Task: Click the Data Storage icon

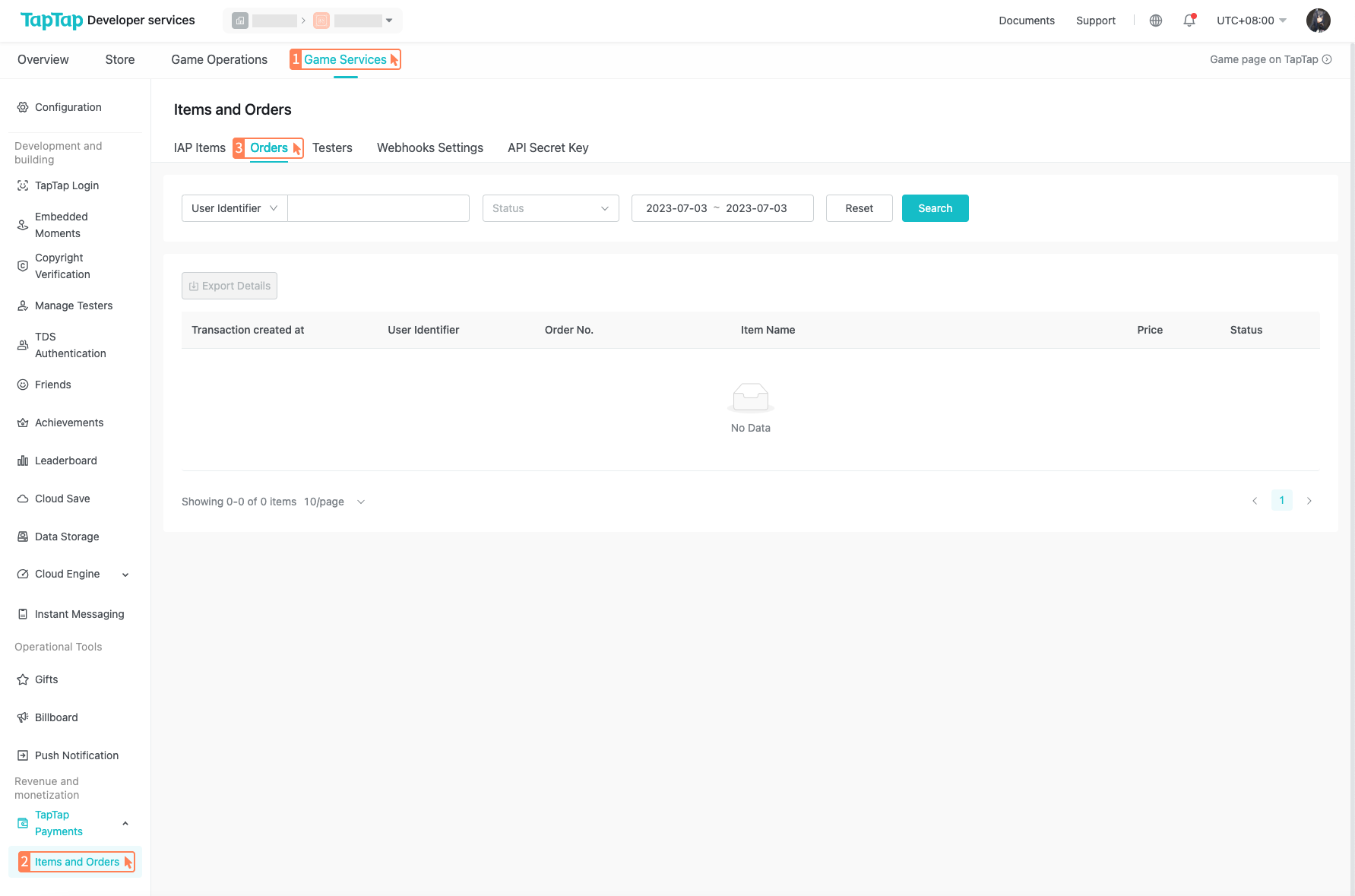Action: [x=23, y=537]
